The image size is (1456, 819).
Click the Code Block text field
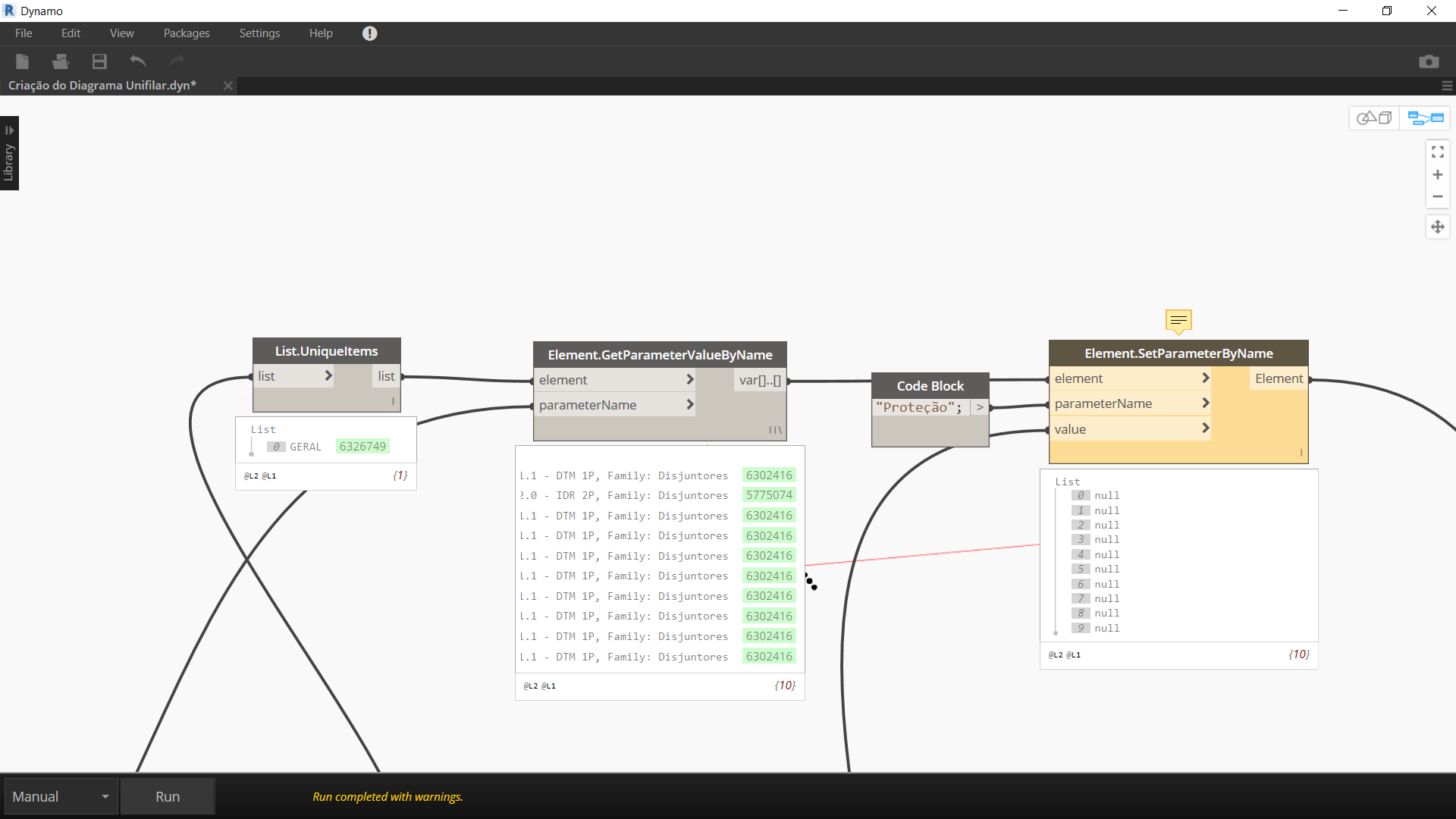[919, 407]
